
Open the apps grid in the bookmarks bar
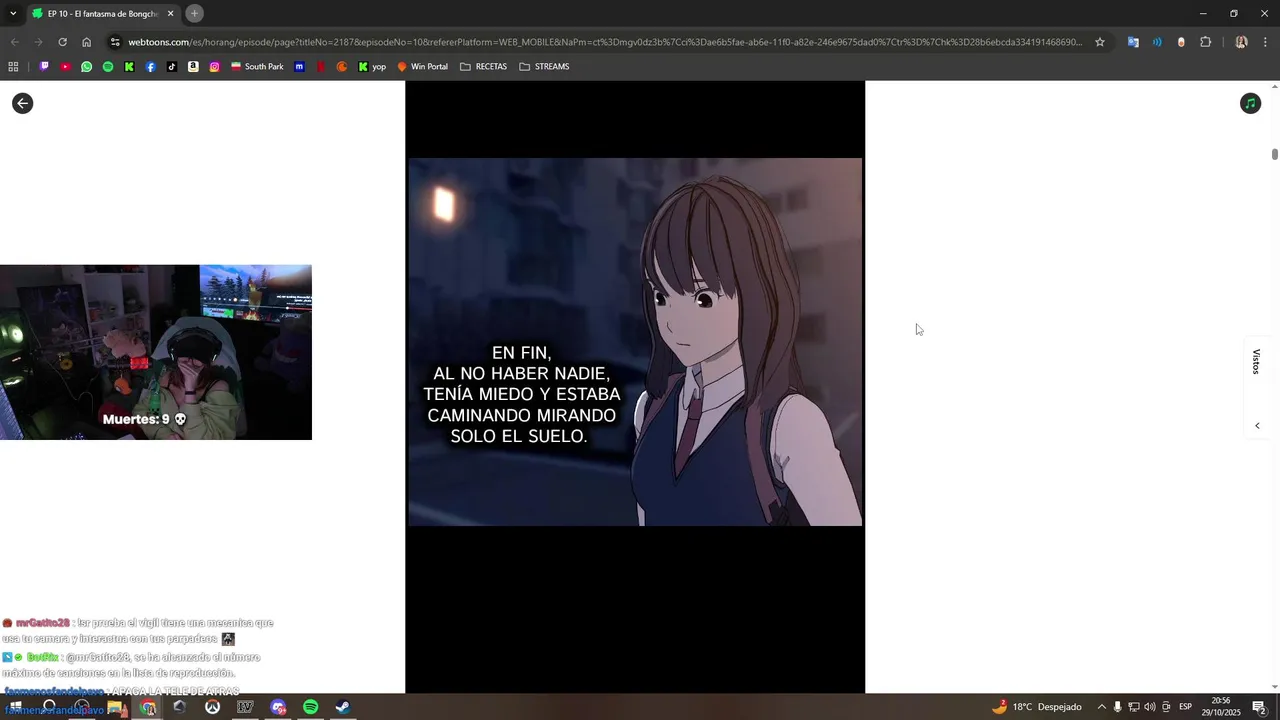13,67
